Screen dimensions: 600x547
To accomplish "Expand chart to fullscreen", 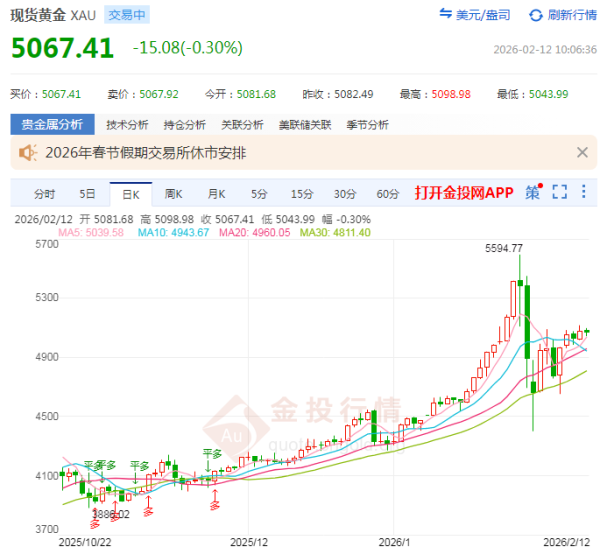I will [x=559, y=192].
